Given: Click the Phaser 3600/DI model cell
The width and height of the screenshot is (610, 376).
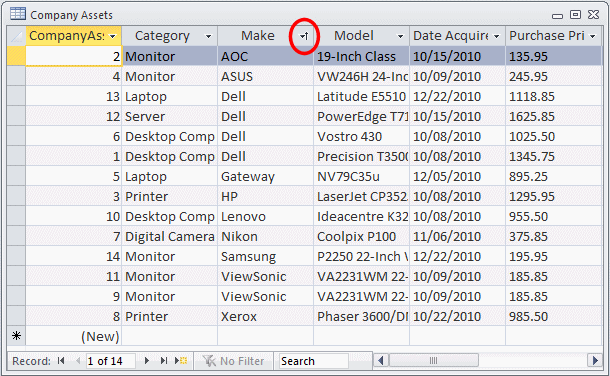Looking at the screenshot, I should 361,316.
